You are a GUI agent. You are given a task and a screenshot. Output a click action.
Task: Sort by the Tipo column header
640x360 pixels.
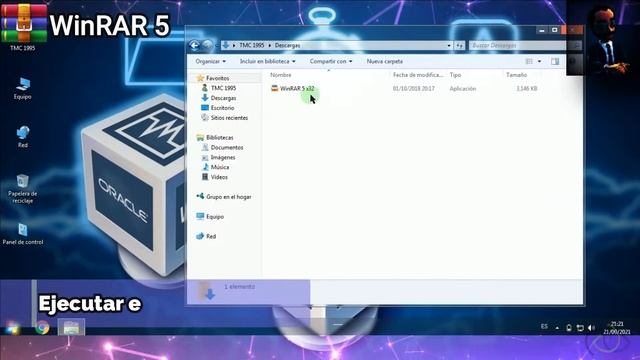tap(455, 75)
